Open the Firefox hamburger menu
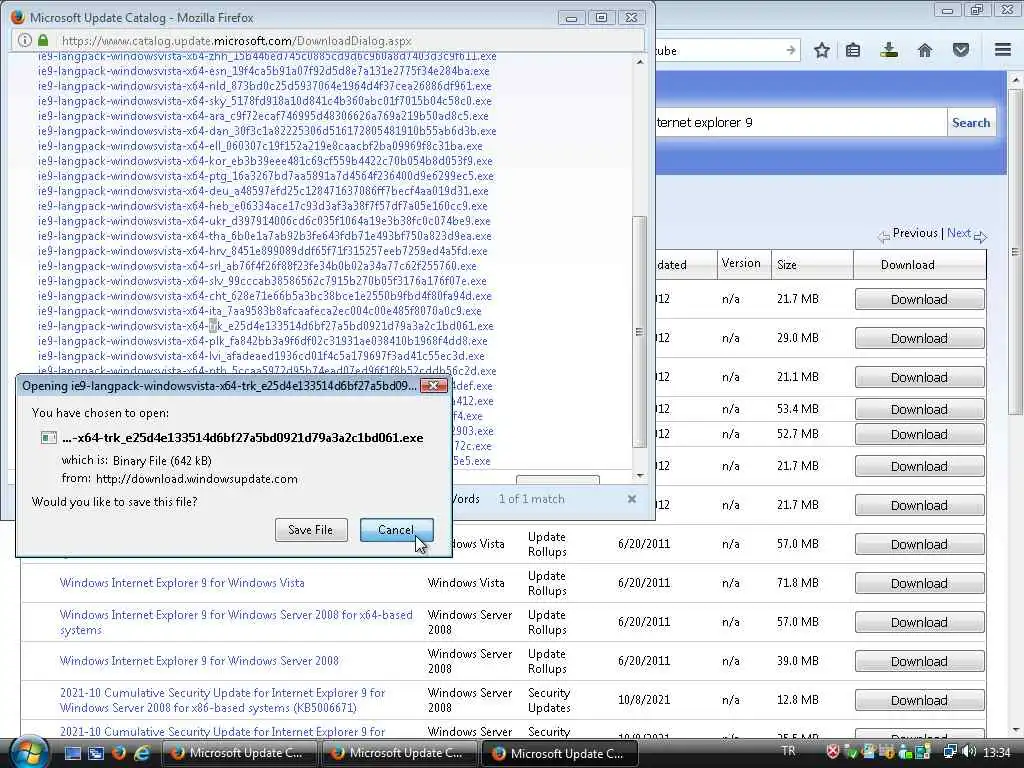This screenshot has height=768, width=1024. (x=1003, y=50)
